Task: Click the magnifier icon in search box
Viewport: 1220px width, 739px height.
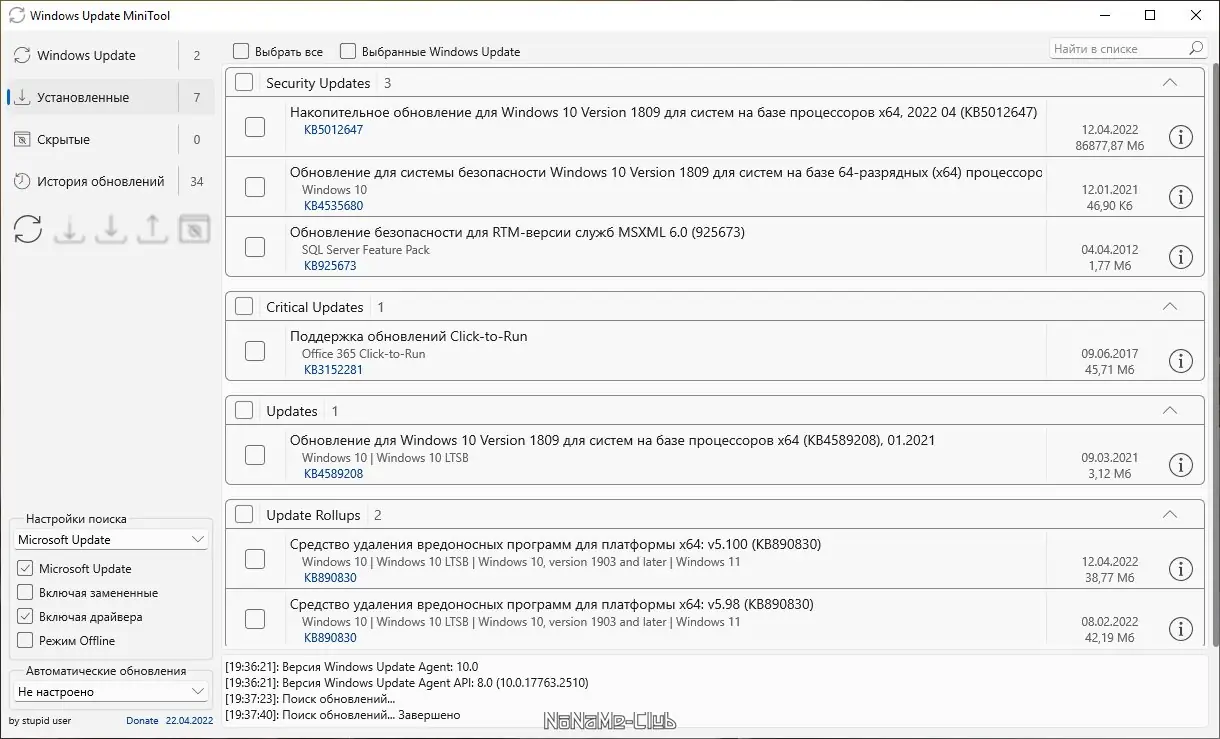Action: click(x=1196, y=49)
